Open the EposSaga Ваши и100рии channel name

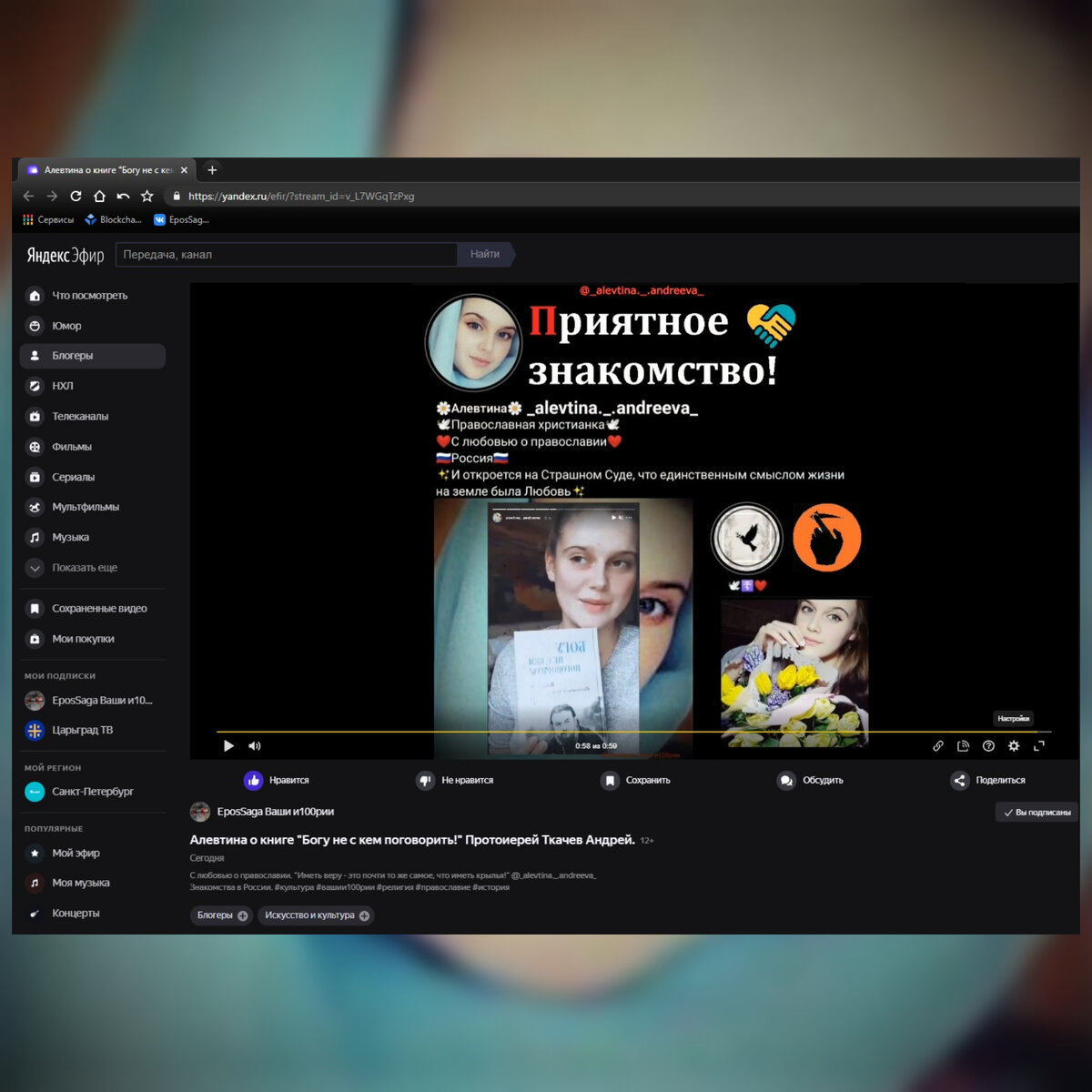pyautogui.click(x=276, y=812)
